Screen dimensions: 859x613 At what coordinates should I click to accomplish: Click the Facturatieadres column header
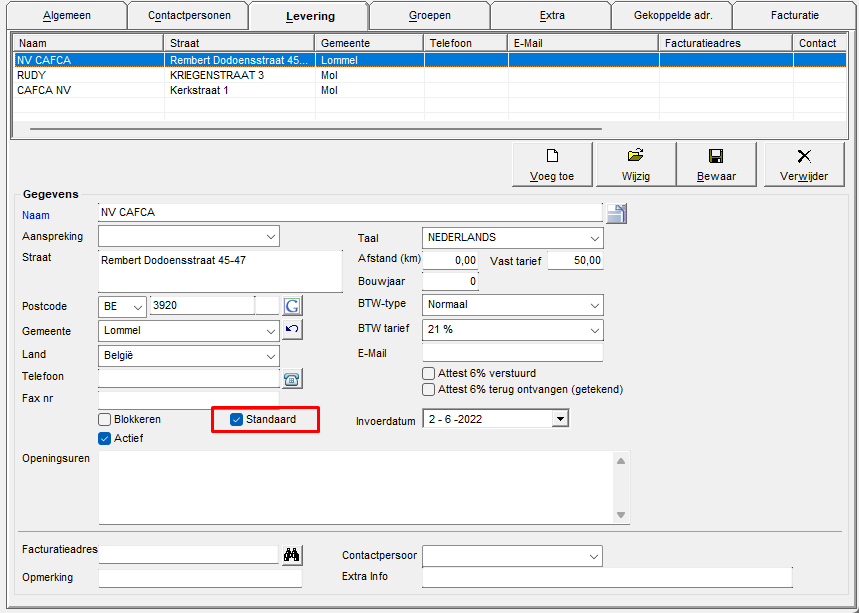coord(725,43)
